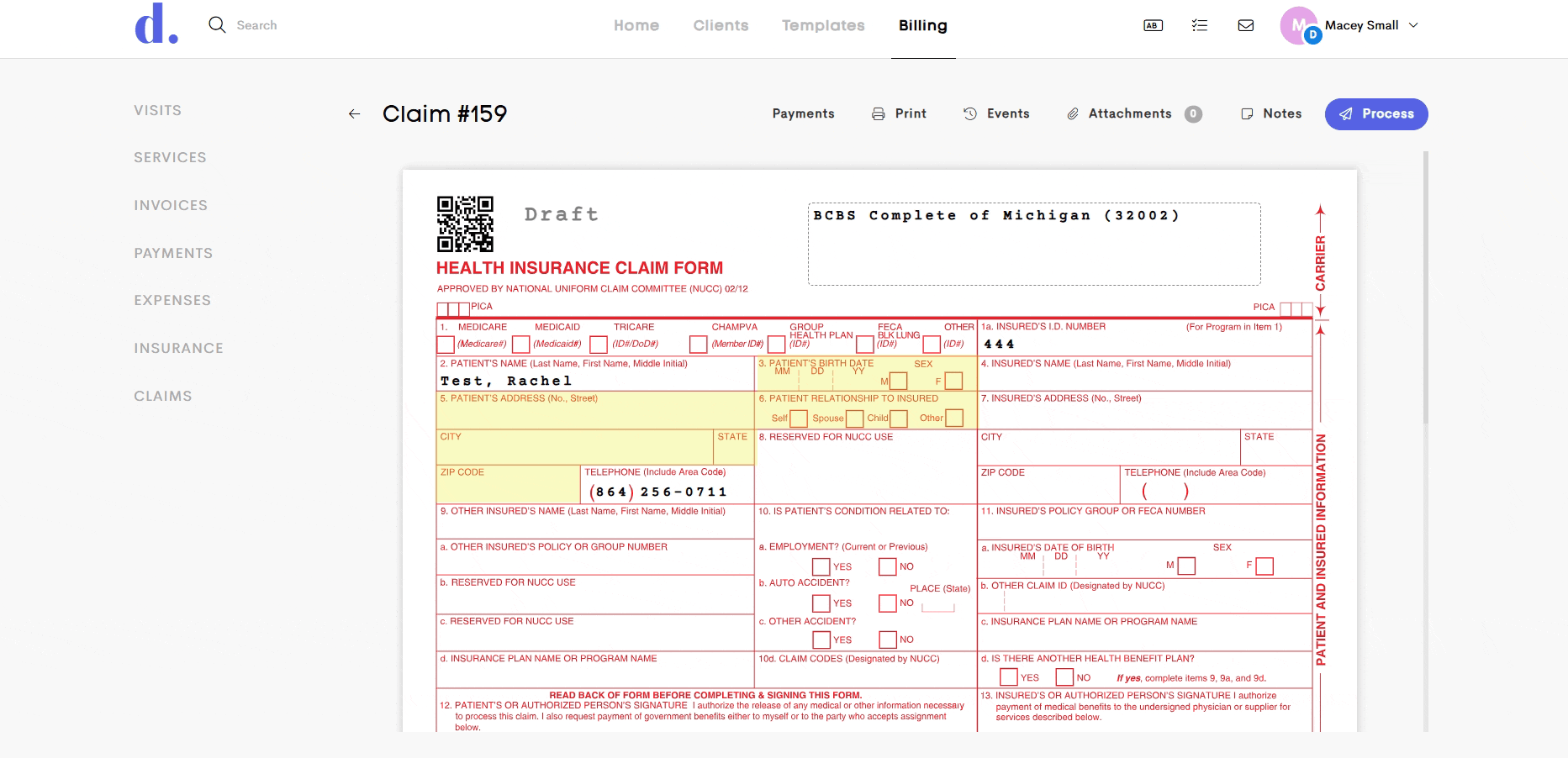Screen dimensions: 1568x758
Task: Open the mail envelope icon
Action: click(1246, 25)
